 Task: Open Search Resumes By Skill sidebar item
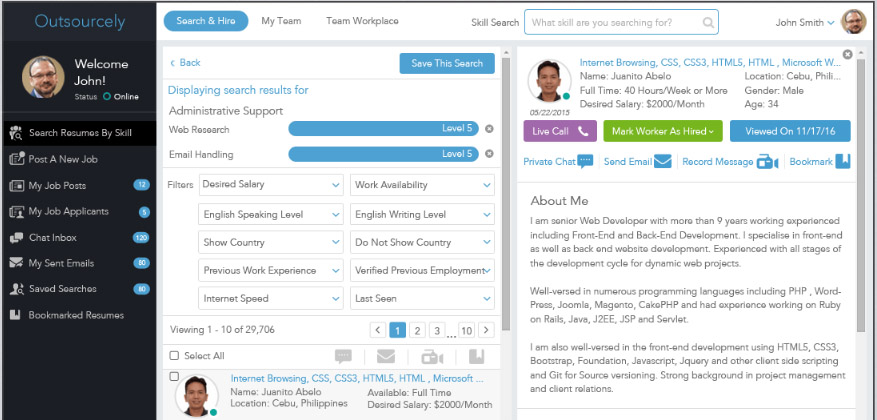pyautogui.click(x=79, y=133)
